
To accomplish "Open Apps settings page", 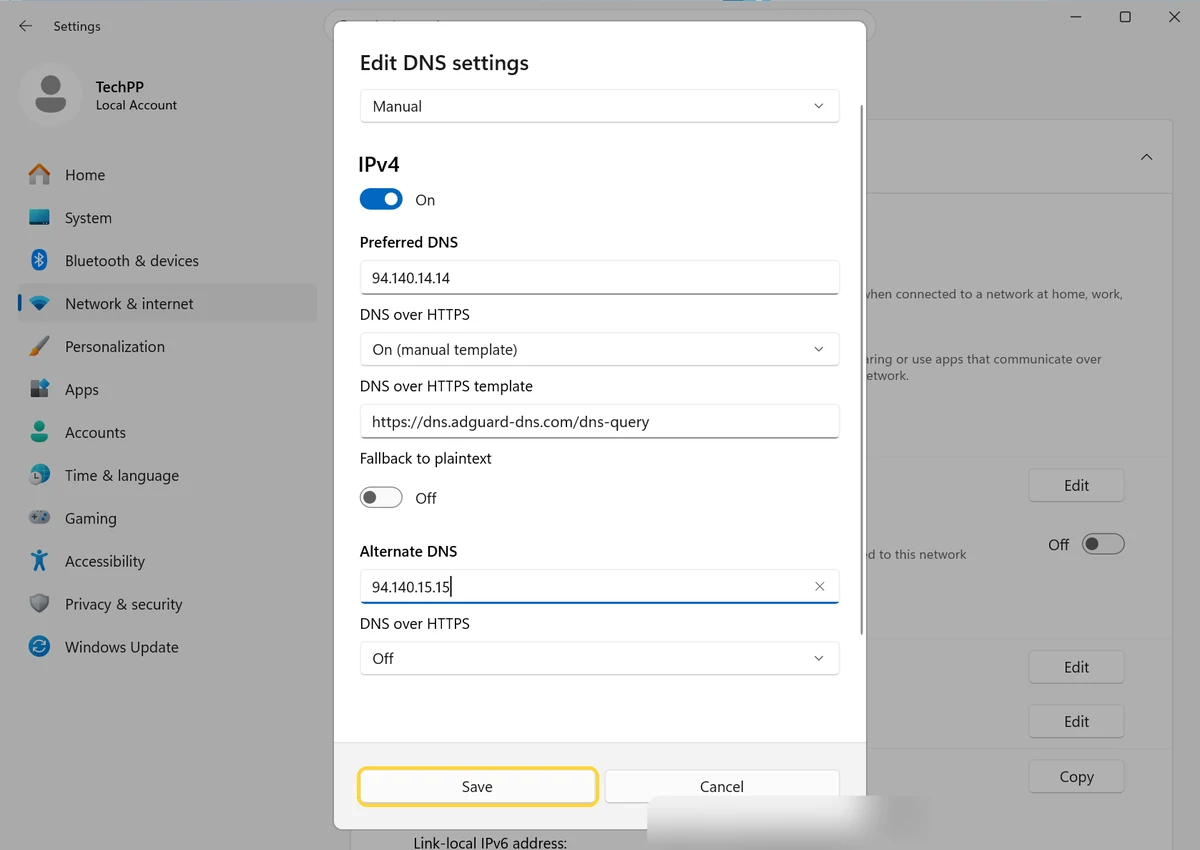I will [x=168, y=390].
